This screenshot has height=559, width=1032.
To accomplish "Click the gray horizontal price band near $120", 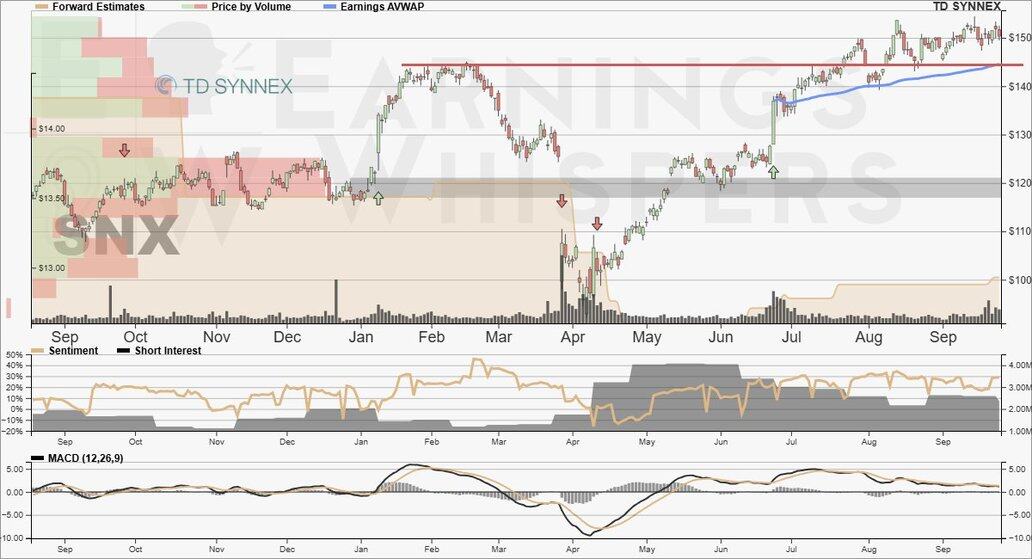I will tap(675, 188).
